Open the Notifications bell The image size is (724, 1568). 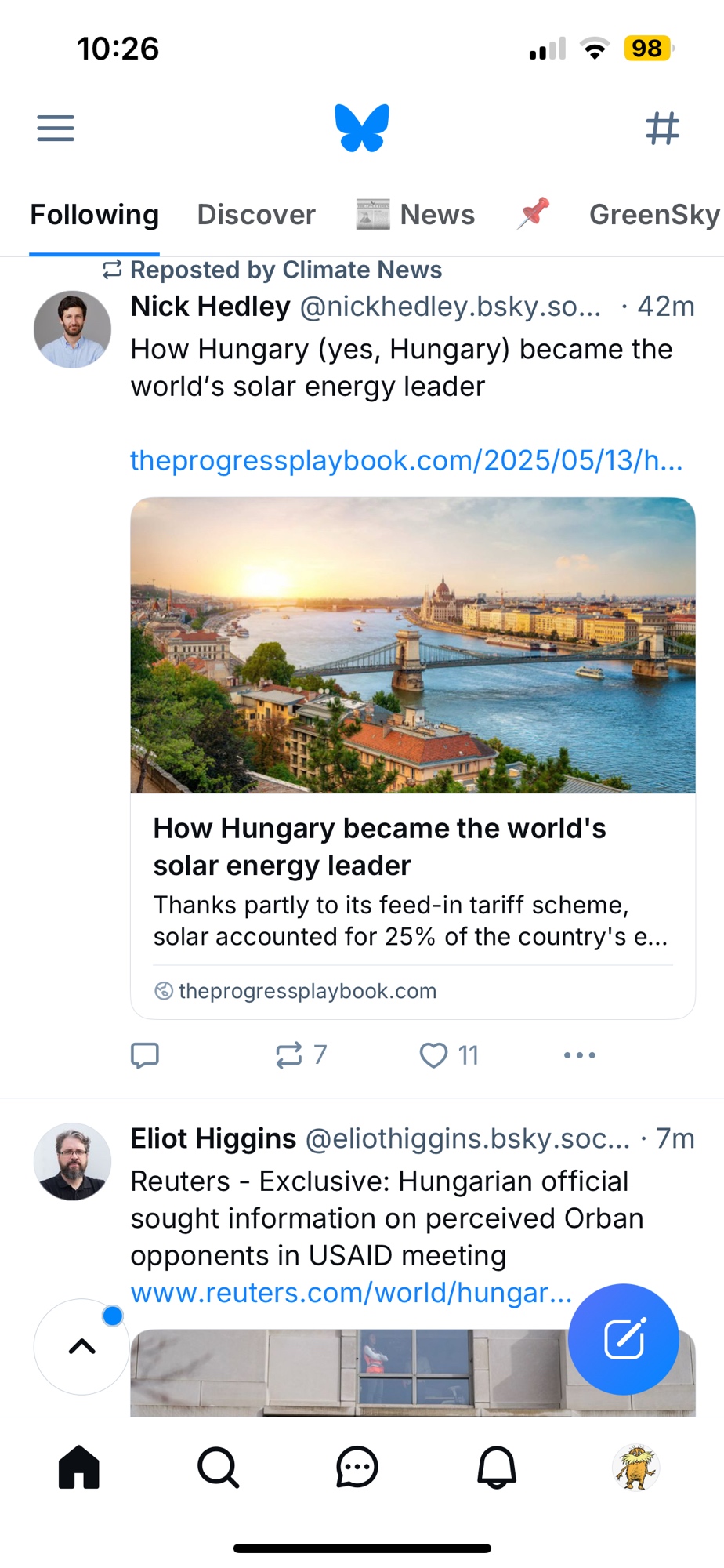(x=497, y=1467)
